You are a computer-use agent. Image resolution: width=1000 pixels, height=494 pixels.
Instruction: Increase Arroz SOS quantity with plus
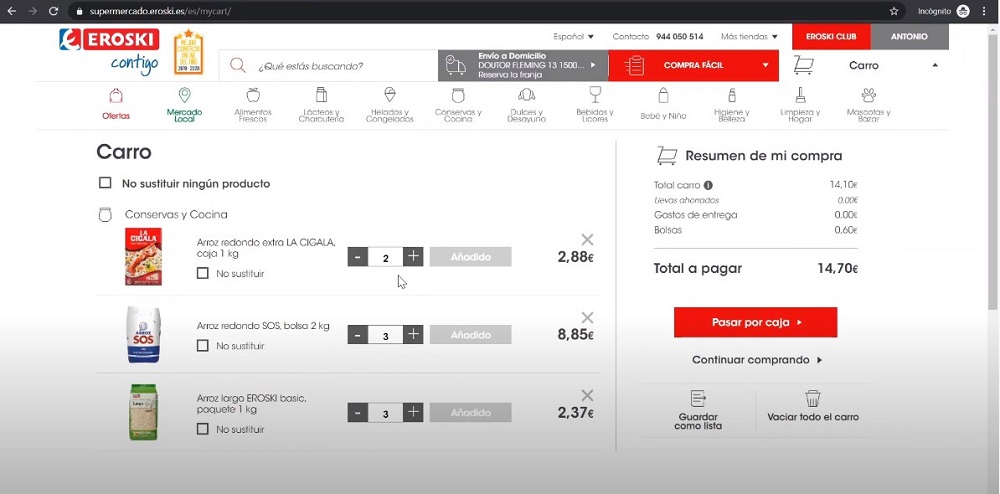pos(413,335)
